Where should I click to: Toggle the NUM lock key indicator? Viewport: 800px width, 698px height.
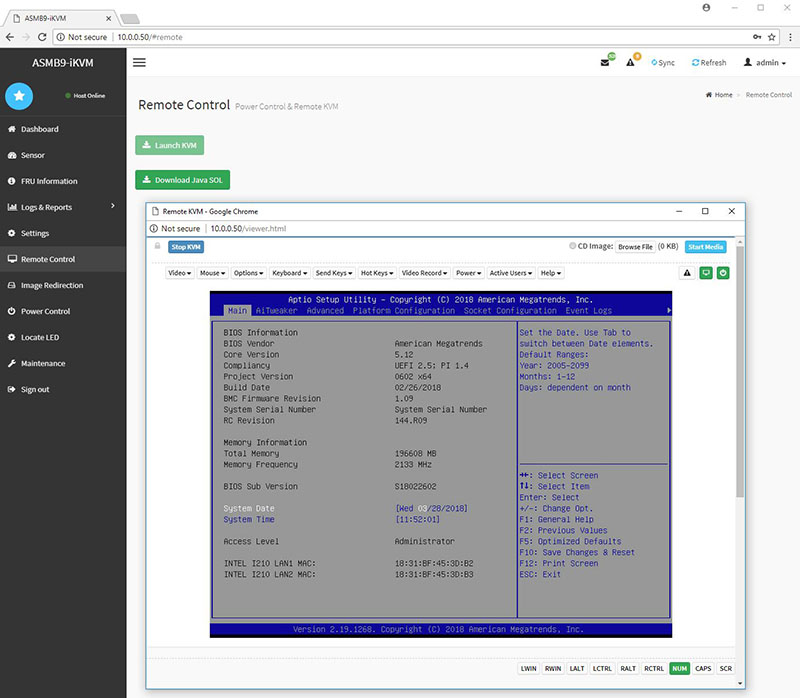pos(680,668)
